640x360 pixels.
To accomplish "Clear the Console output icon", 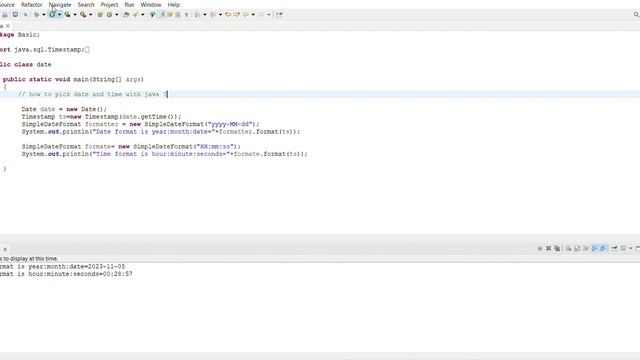I will pyautogui.click(x=568, y=248).
